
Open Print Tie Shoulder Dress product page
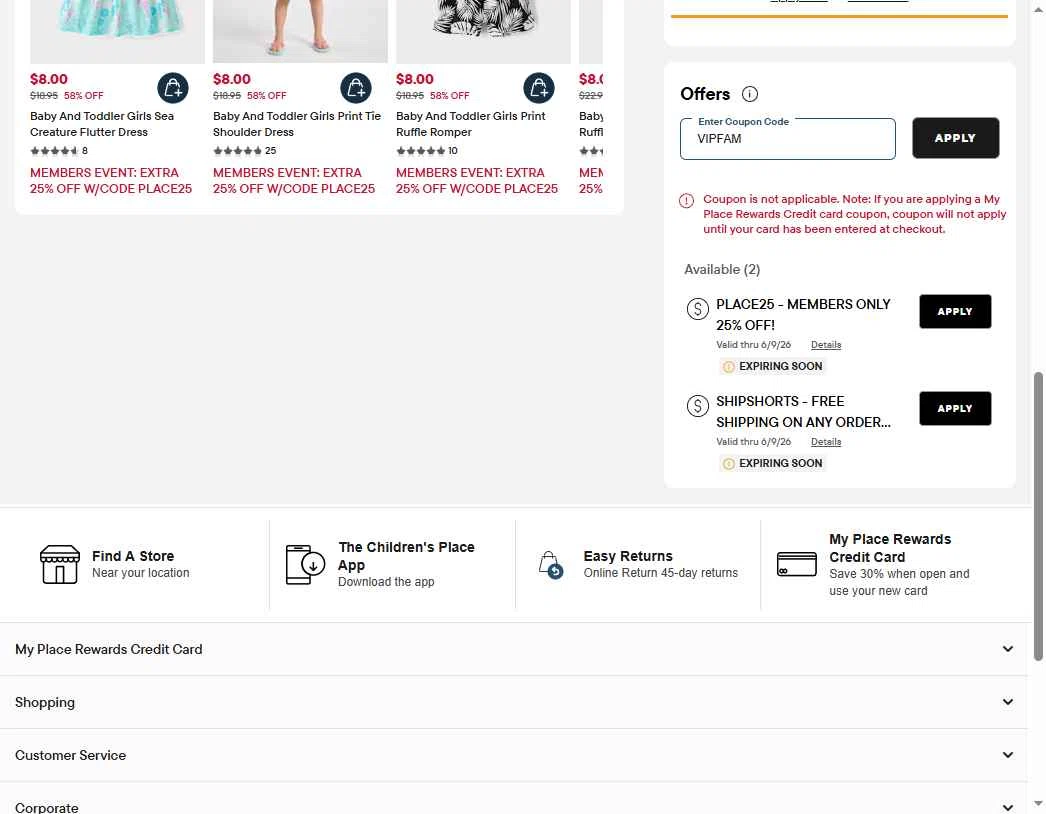click(x=297, y=124)
